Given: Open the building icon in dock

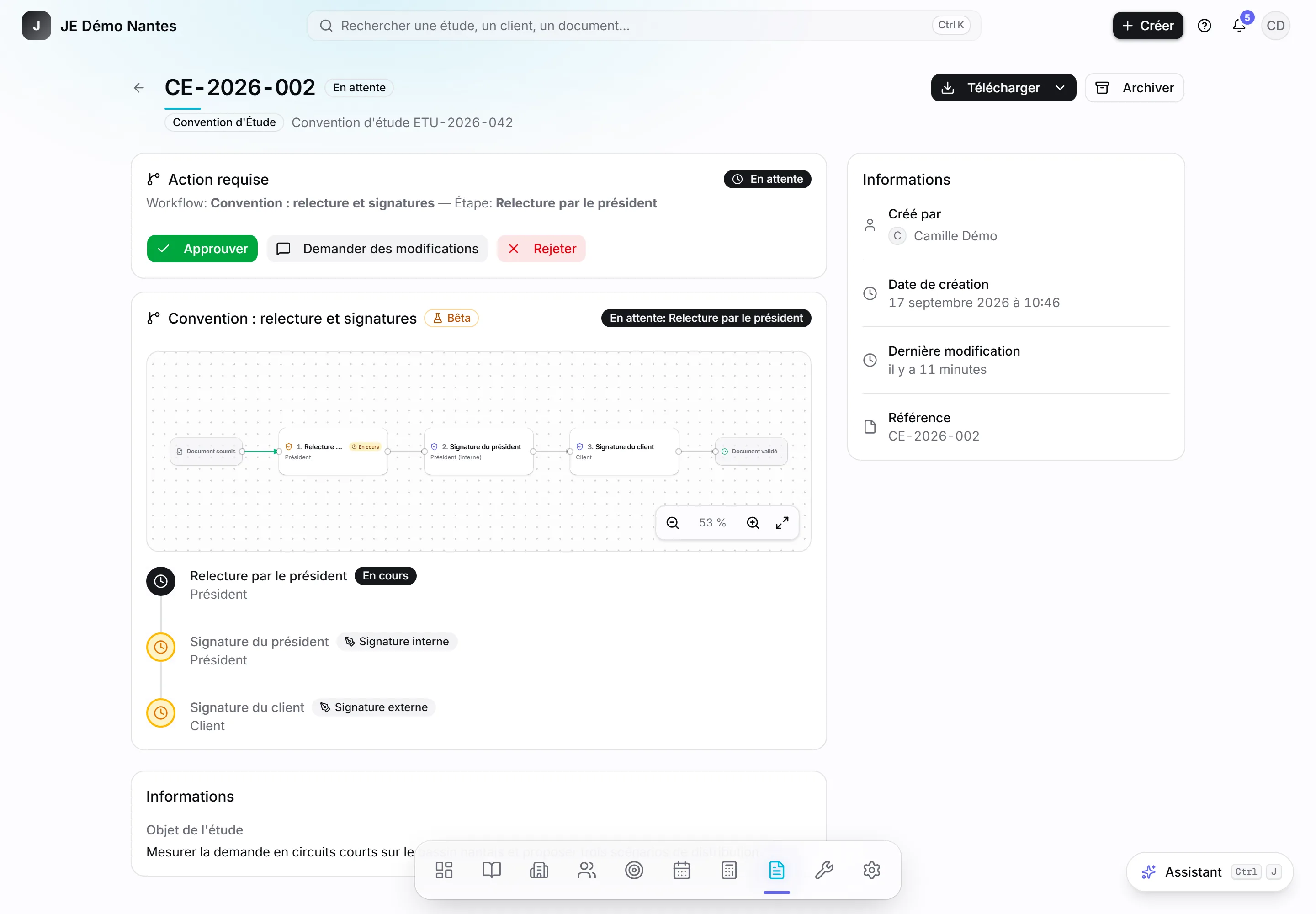Looking at the screenshot, I should (539, 871).
